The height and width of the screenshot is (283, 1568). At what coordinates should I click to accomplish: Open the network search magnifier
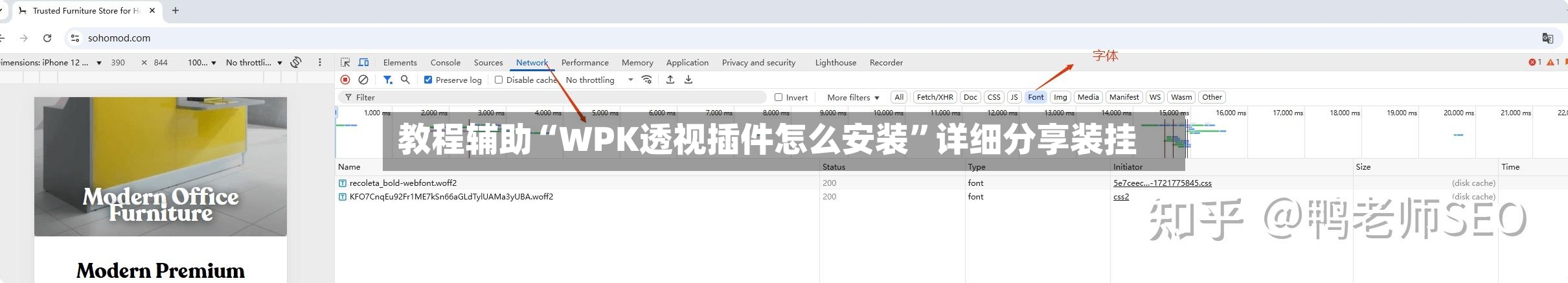(x=405, y=80)
